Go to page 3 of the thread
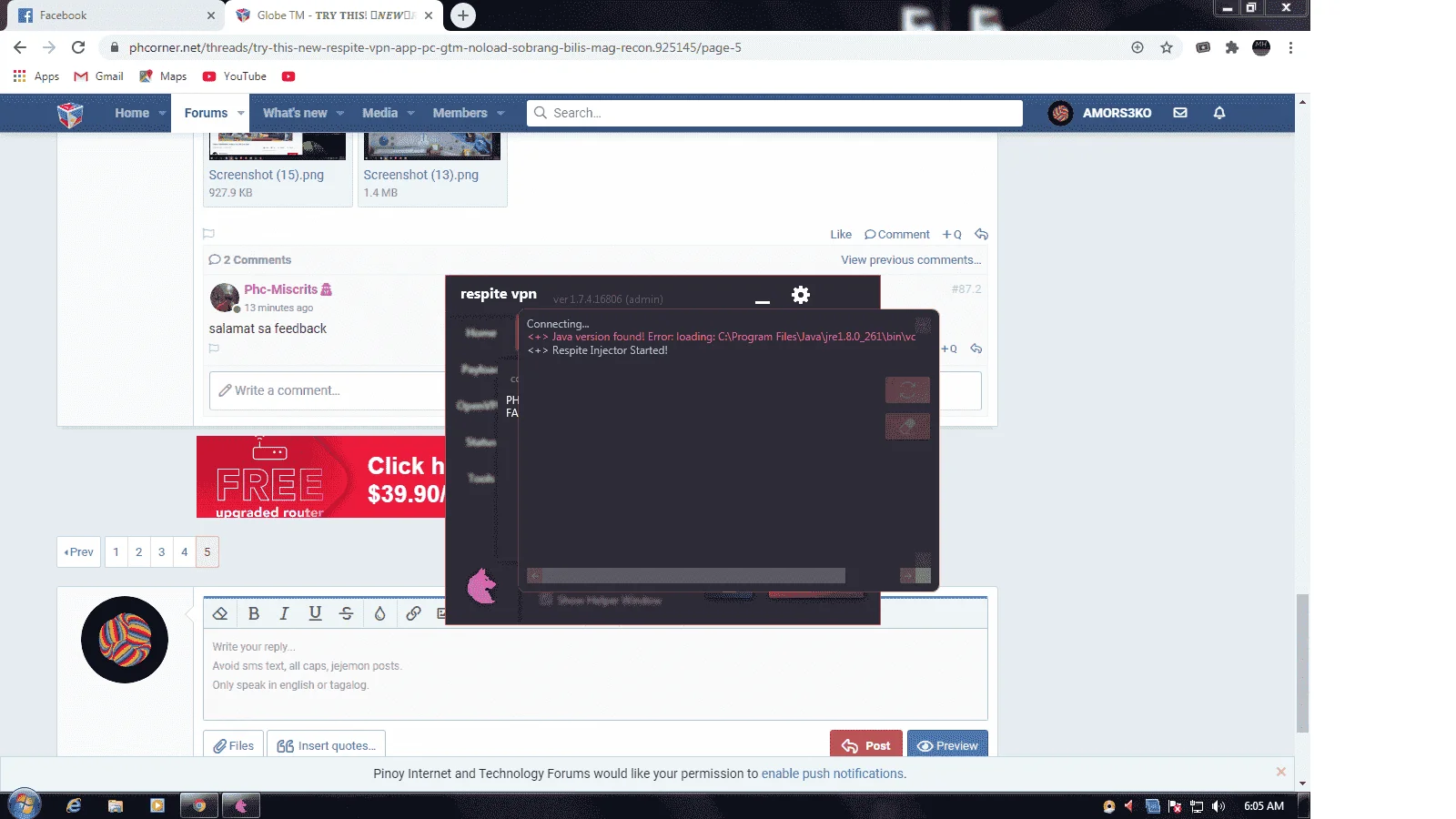 [x=161, y=551]
